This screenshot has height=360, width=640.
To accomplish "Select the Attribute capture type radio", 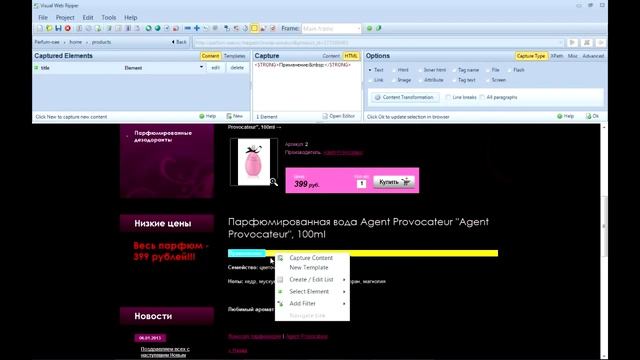I will coord(420,80).
